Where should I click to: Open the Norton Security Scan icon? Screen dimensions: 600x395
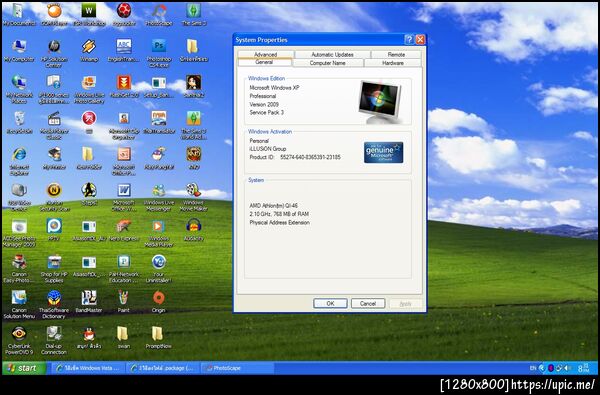point(54,197)
